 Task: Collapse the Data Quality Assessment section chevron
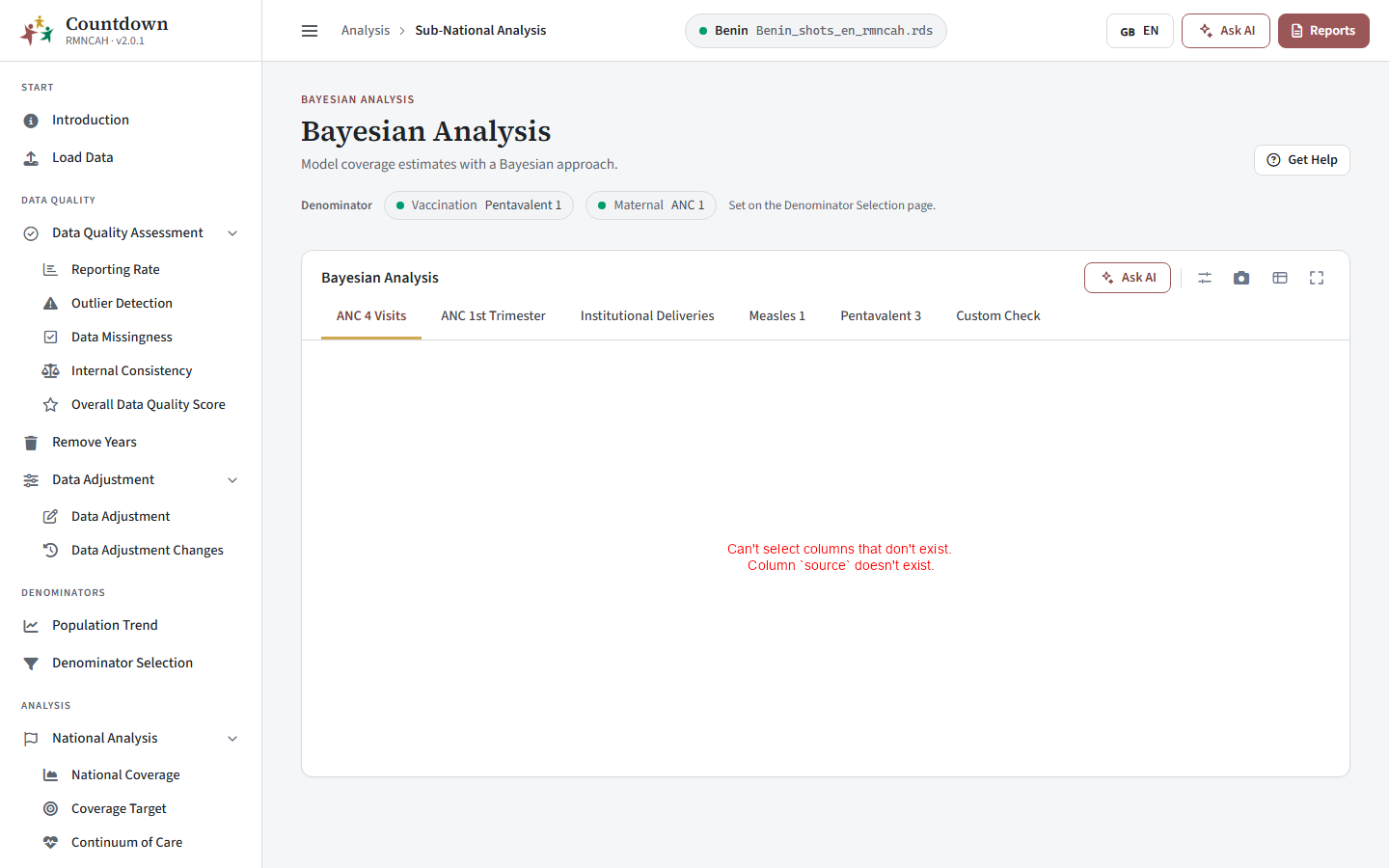pos(232,233)
